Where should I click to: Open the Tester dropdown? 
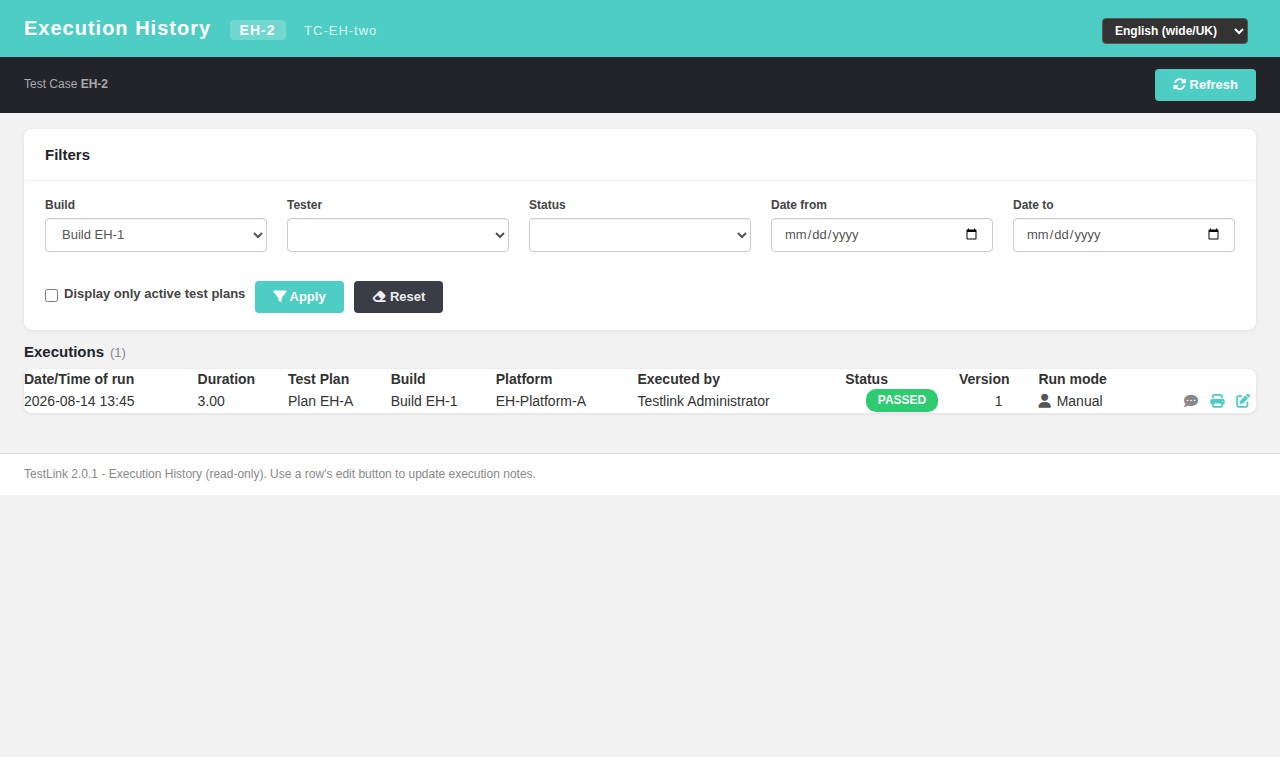pyautogui.click(x=398, y=235)
